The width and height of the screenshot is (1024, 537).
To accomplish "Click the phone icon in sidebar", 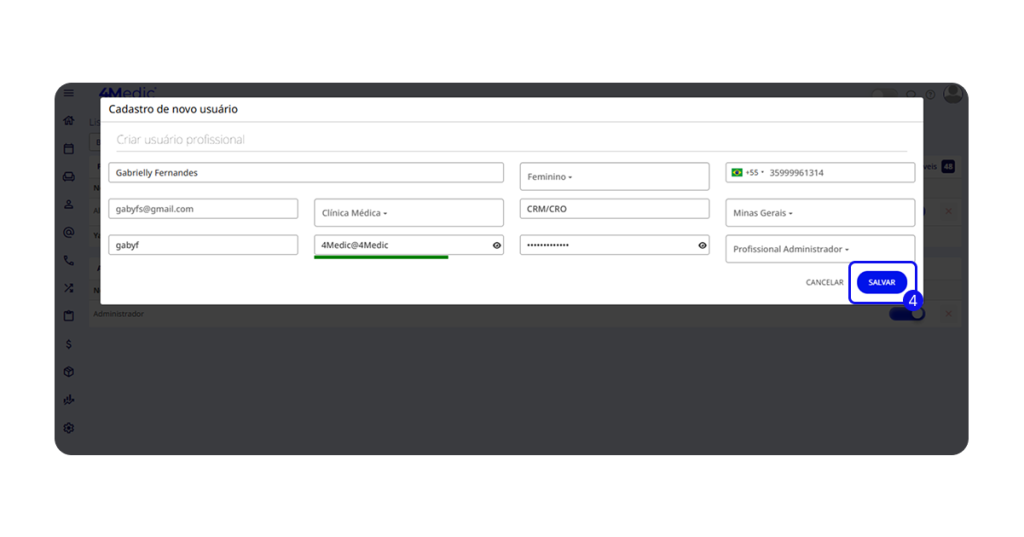I will click(68, 260).
